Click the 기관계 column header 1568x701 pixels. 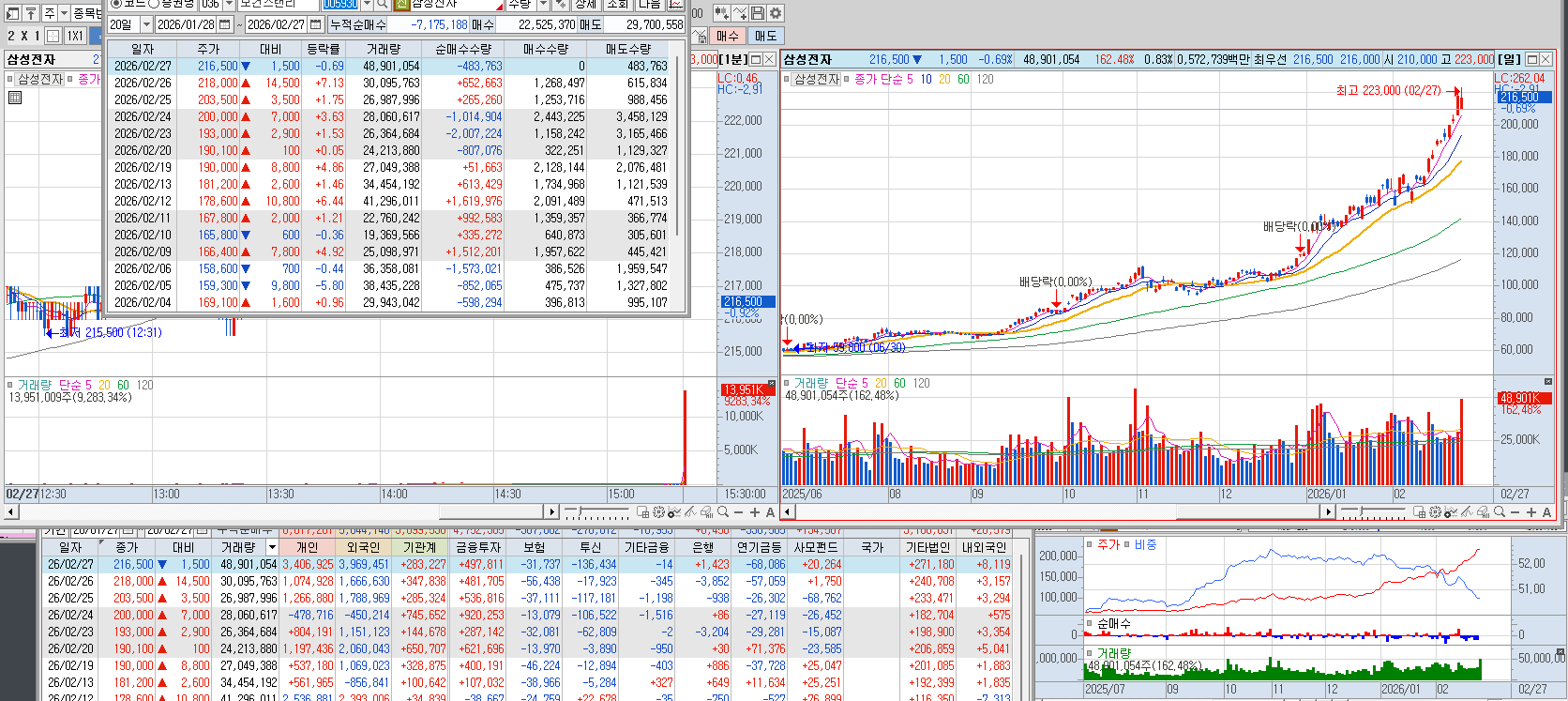(x=419, y=547)
